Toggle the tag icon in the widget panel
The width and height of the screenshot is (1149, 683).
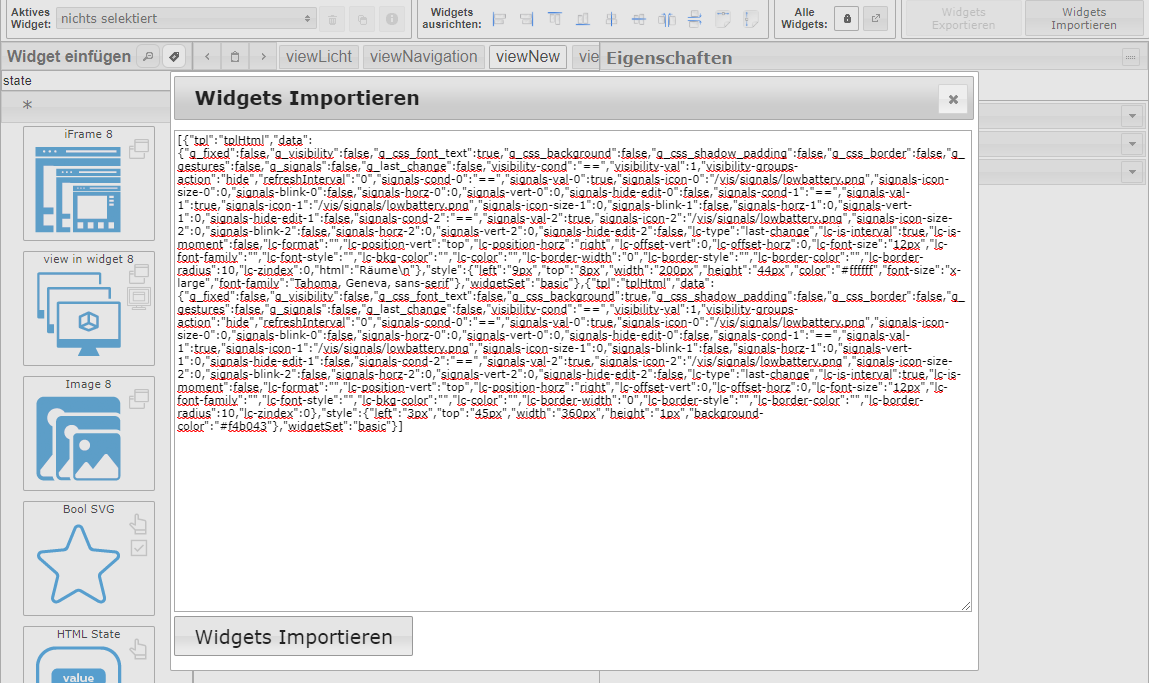(x=173, y=57)
